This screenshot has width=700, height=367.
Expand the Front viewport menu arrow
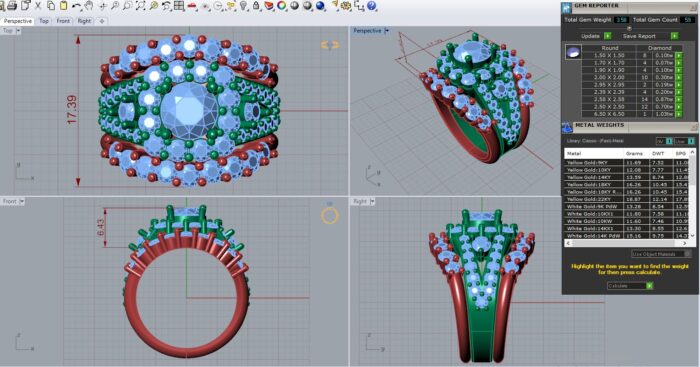click(22, 201)
